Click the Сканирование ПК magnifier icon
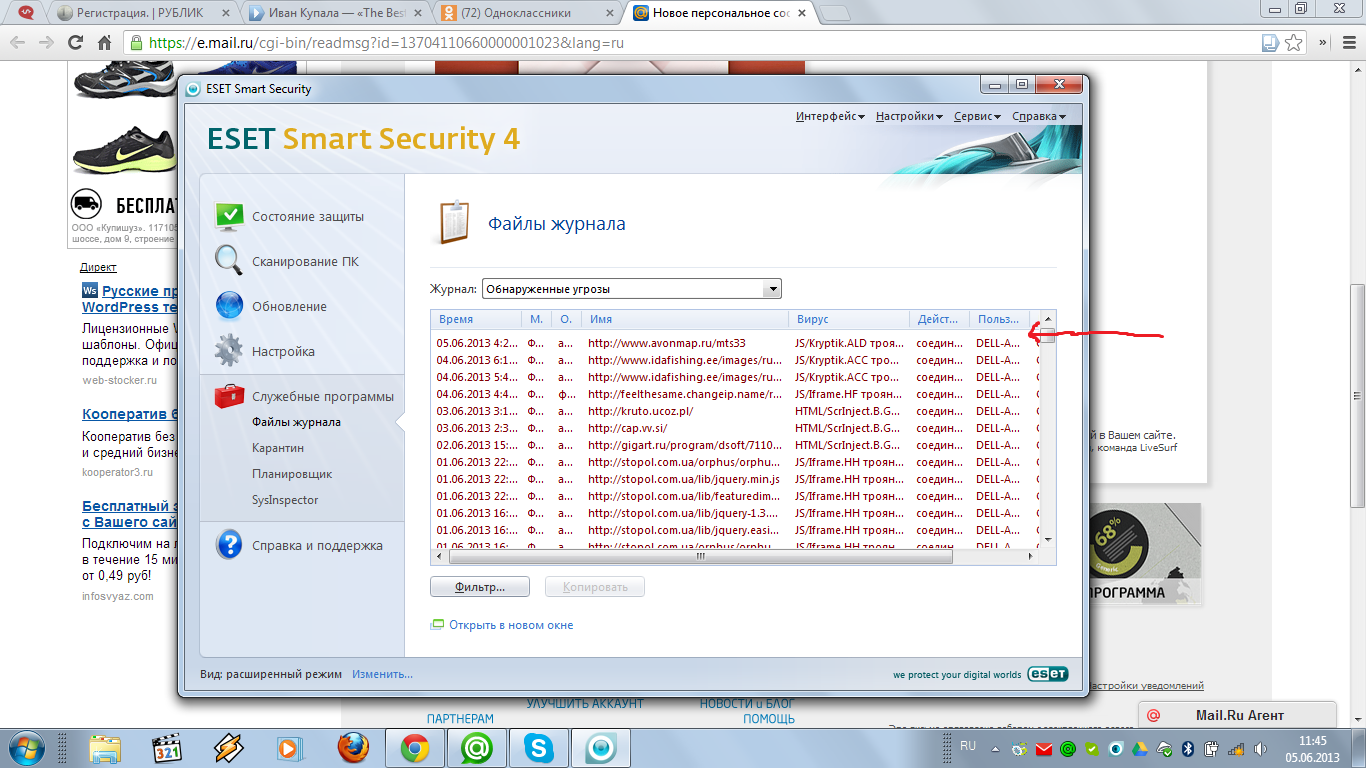This screenshot has width=1366, height=768. point(229,260)
